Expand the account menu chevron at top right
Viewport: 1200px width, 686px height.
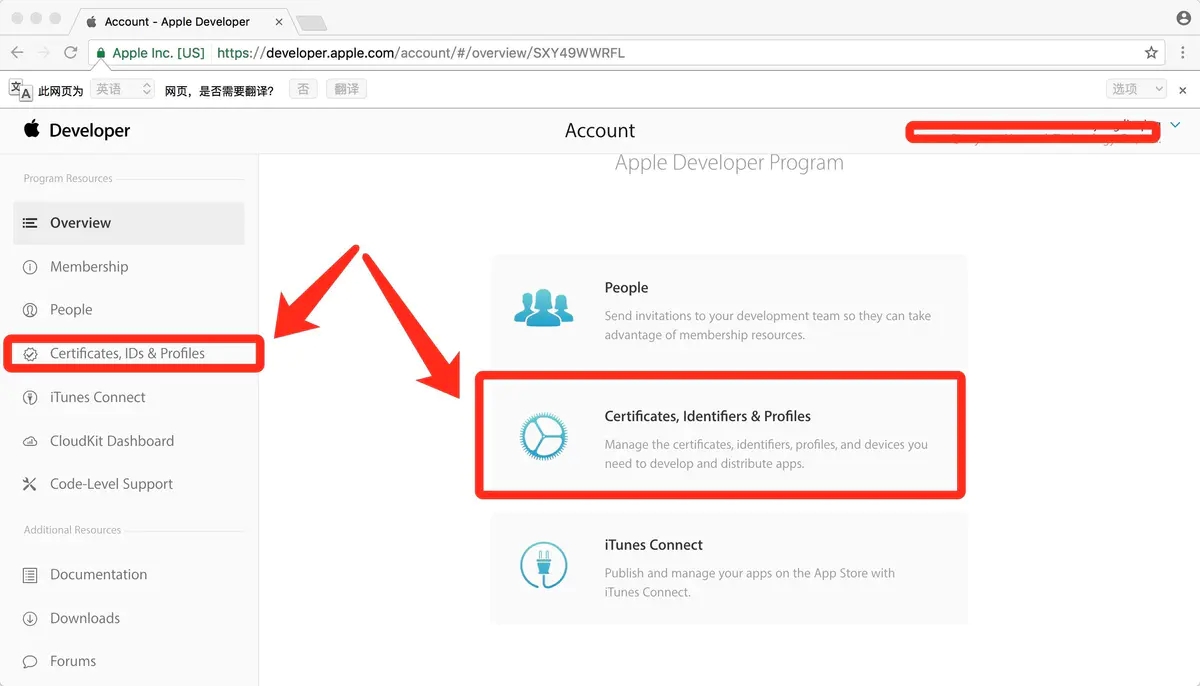(x=1175, y=126)
